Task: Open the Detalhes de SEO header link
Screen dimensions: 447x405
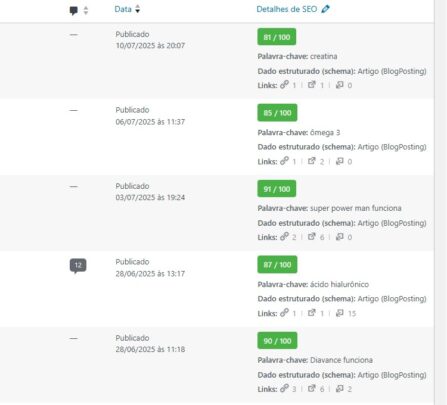Action: pyautogui.click(x=287, y=9)
